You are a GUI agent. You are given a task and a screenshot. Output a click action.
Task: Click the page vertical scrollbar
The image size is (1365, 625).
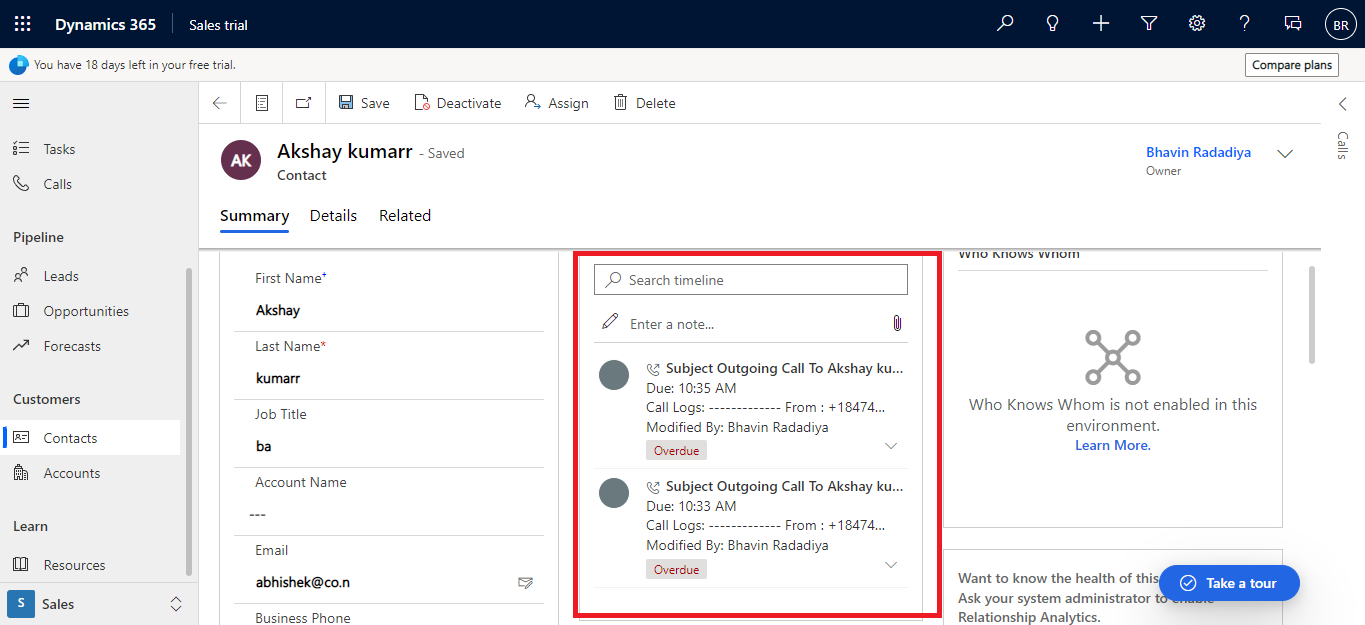click(1311, 315)
